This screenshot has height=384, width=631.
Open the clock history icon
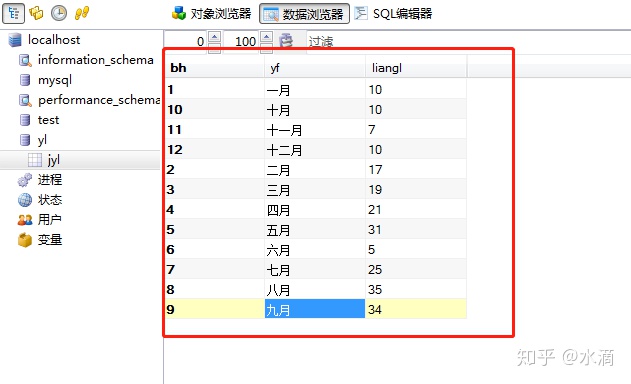(x=59, y=13)
